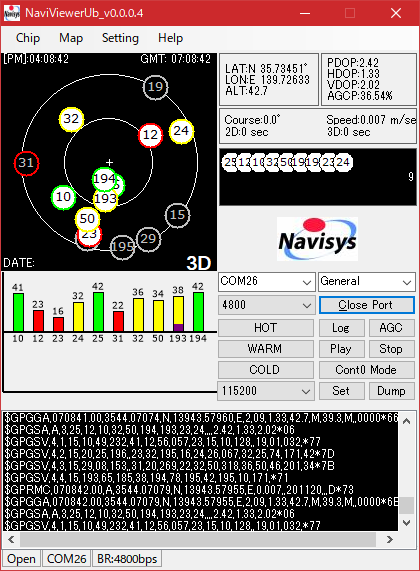Screen dimensions: 420x571
Task: Open the Chip menu
Action: pyautogui.click(x=28, y=38)
